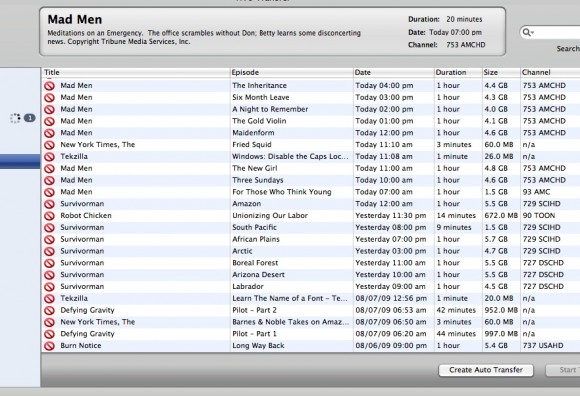This screenshot has height=396, width=580.
Task: Select episode text 'Labrador'
Action: point(248,287)
